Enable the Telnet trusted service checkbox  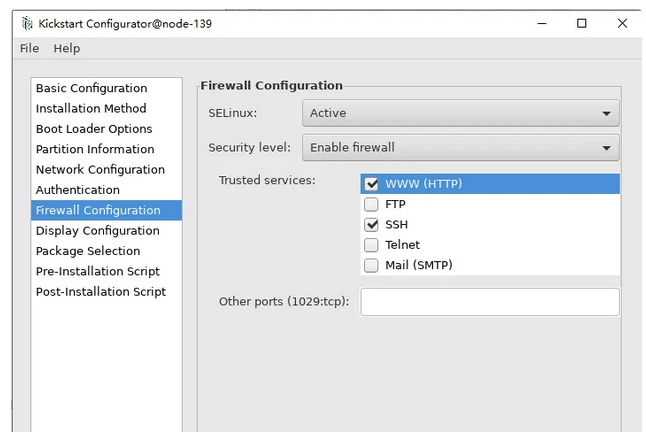(x=372, y=245)
